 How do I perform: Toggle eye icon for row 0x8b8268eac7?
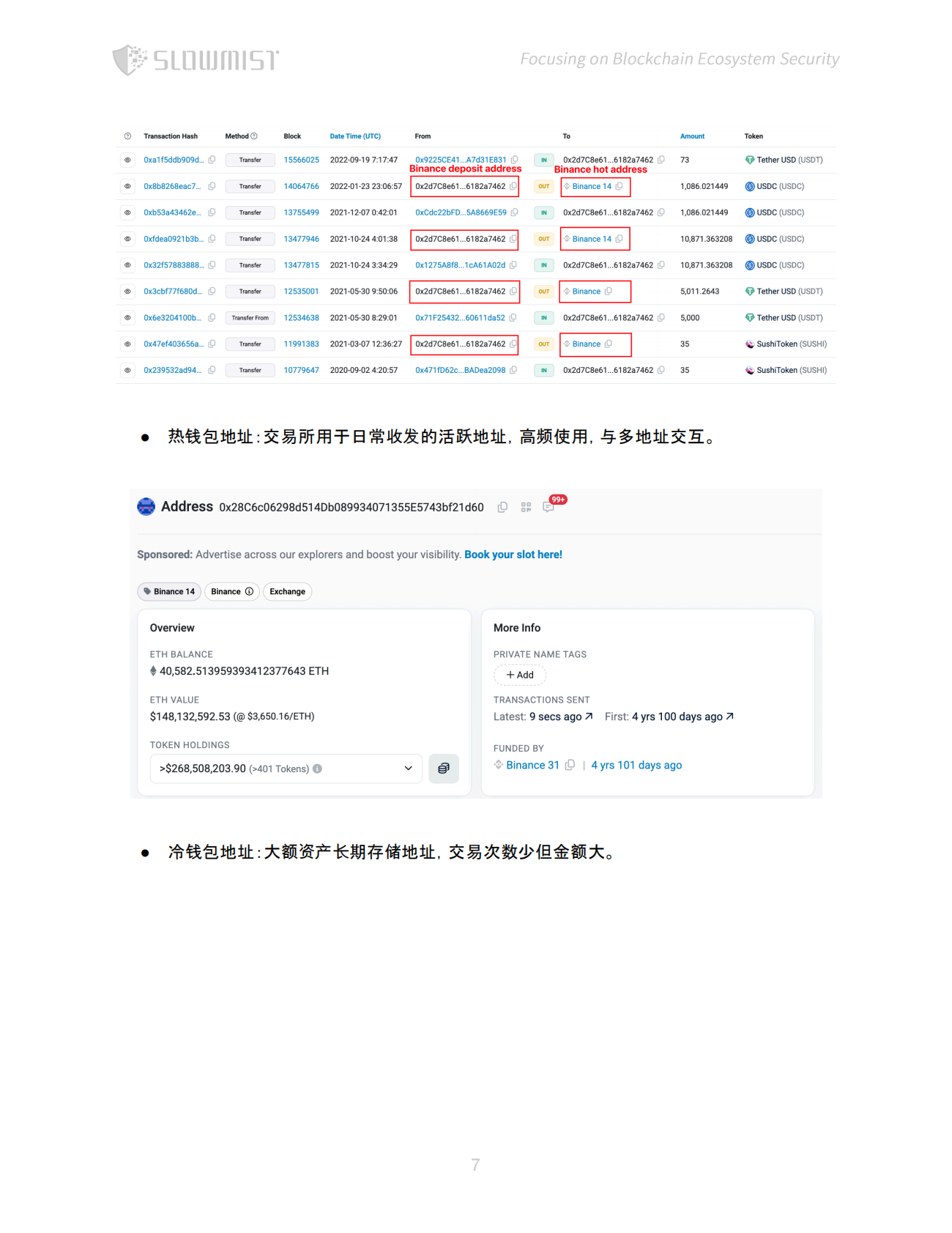tap(127, 186)
